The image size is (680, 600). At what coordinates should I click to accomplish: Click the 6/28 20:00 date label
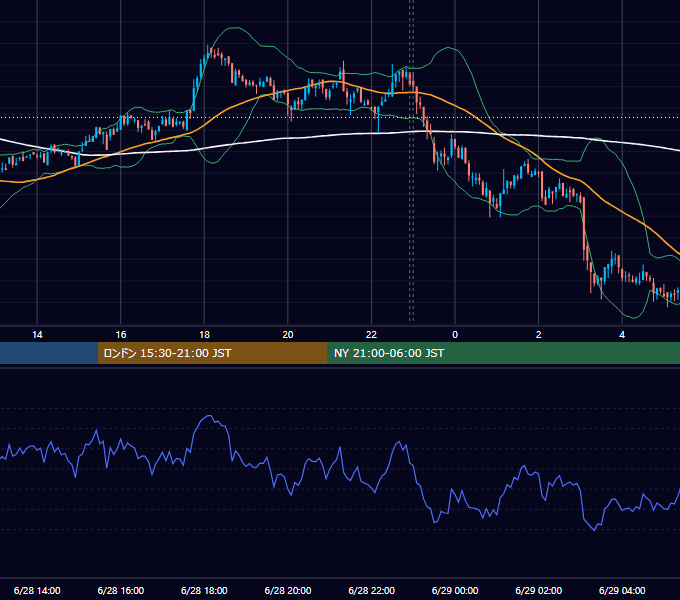click(x=288, y=590)
